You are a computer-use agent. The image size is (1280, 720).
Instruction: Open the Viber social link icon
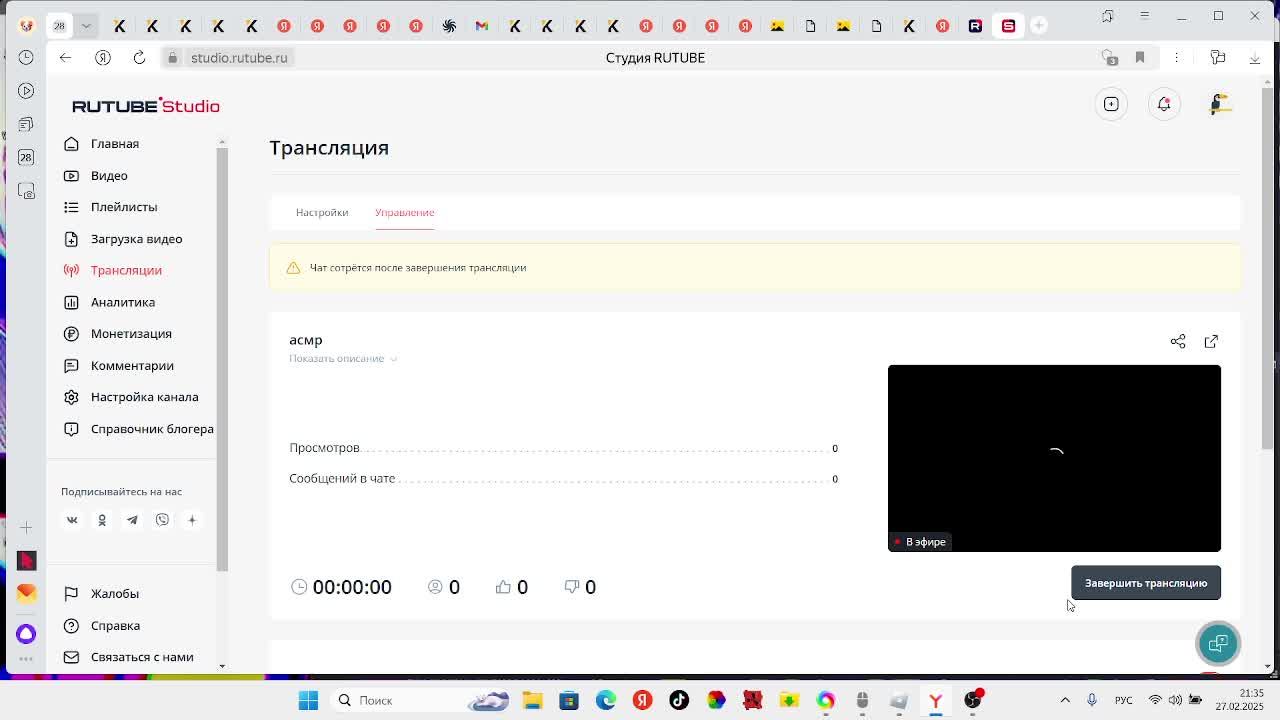(x=162, y=520)
